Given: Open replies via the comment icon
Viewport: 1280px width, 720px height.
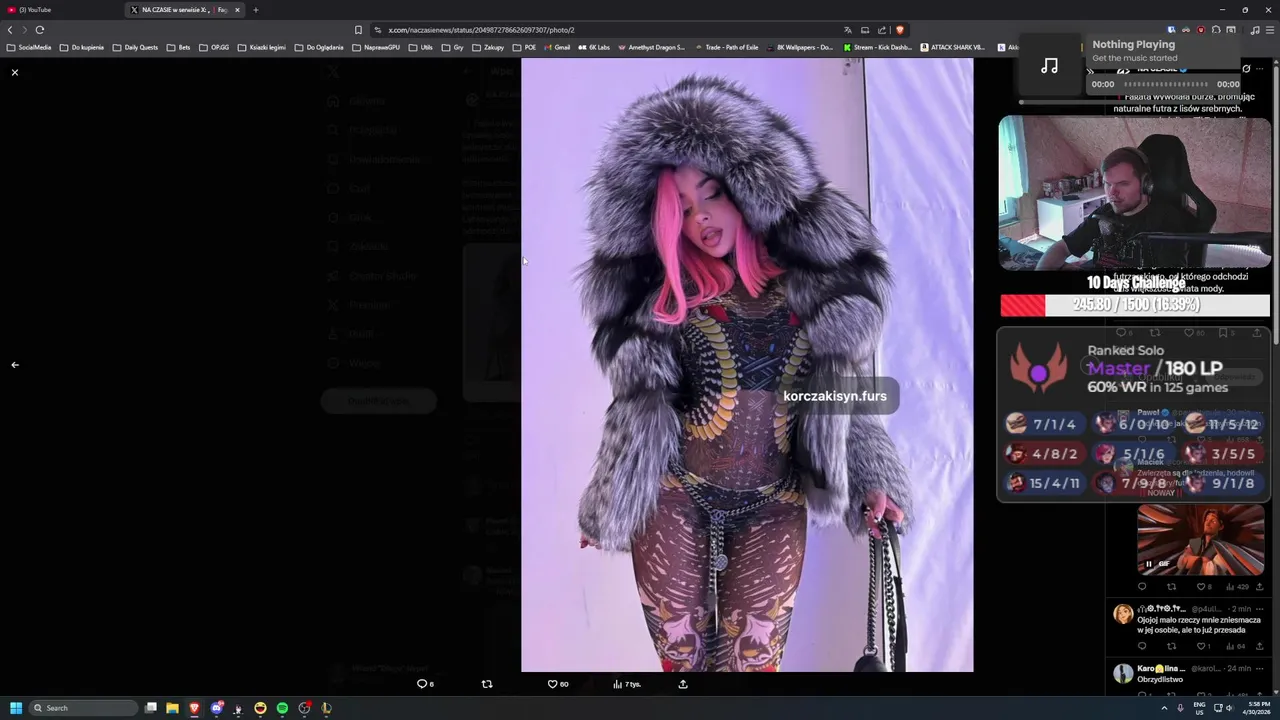Looking at the screenshot, I should point(425,684).
